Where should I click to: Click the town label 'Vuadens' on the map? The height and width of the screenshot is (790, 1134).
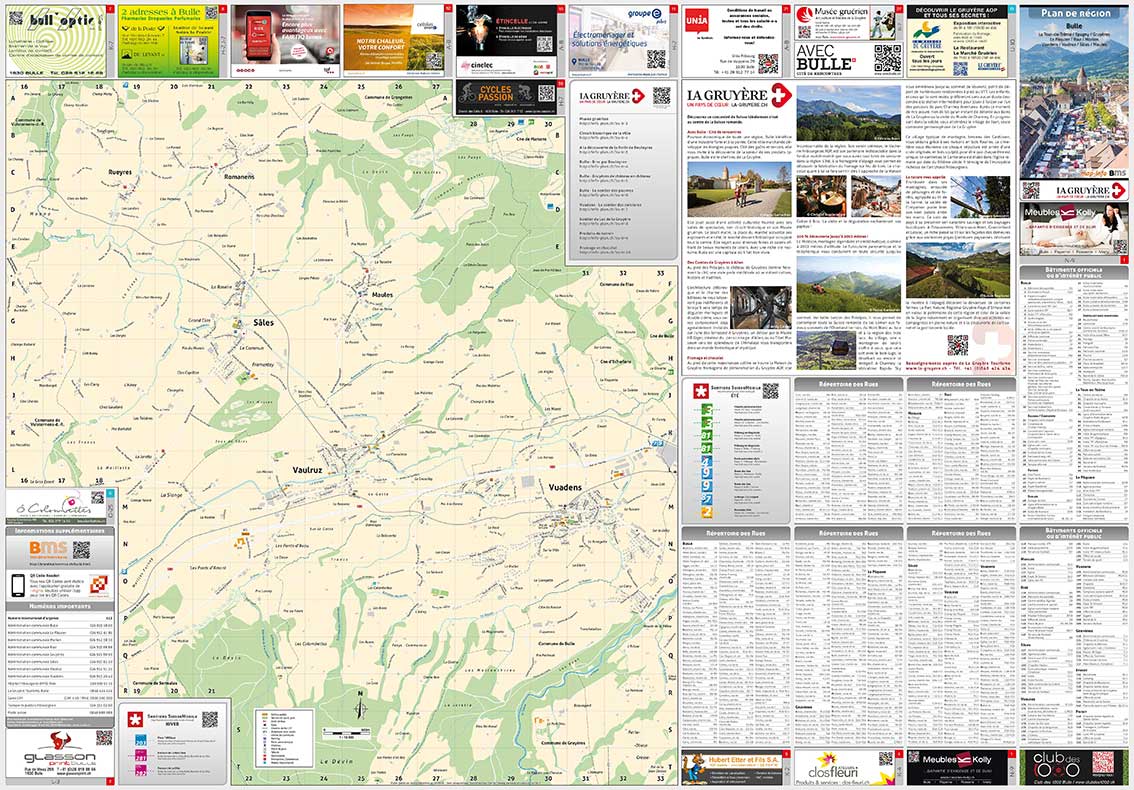click(565, 487)
